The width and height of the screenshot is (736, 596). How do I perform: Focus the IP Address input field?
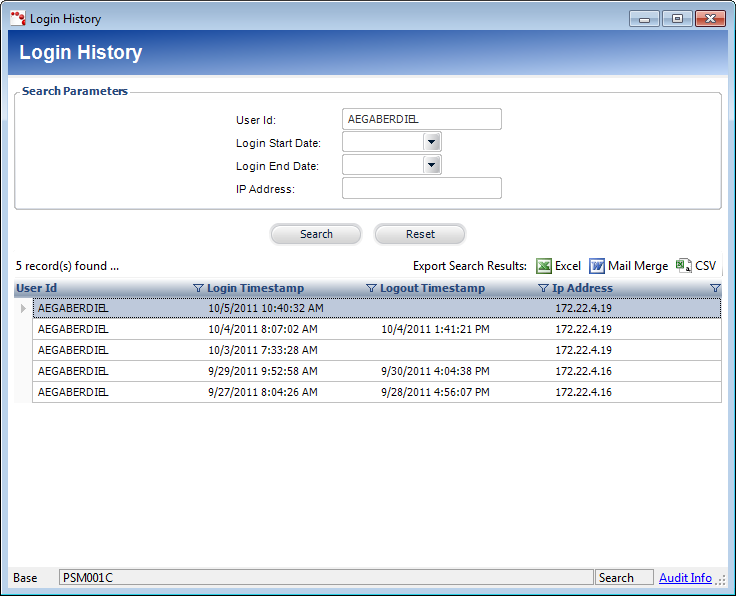click(x=422, y=188)
